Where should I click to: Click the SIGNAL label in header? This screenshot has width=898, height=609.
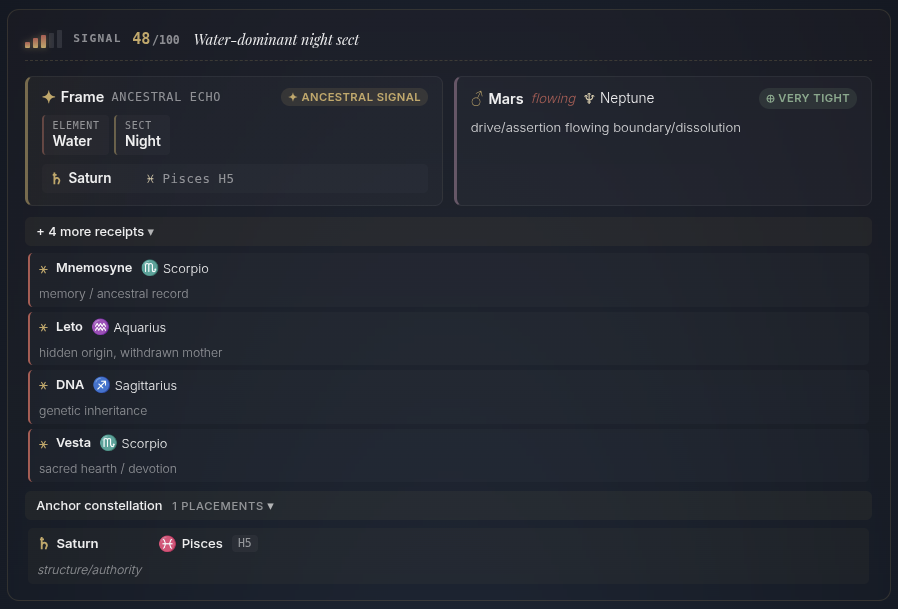[x=97, y=38]
